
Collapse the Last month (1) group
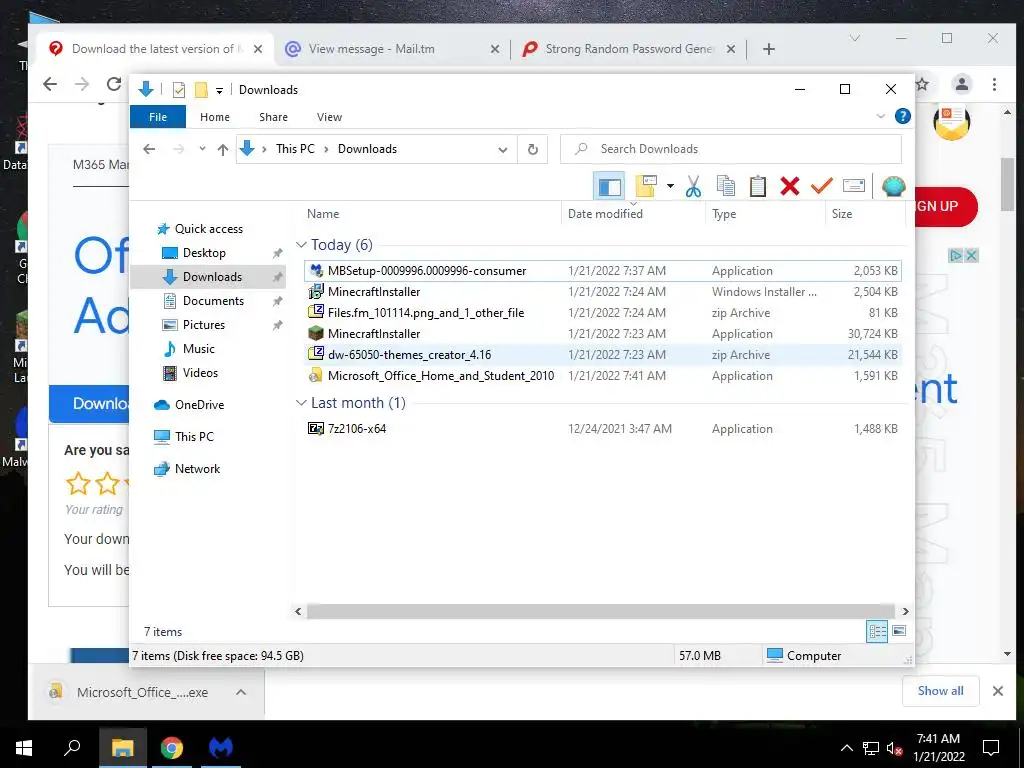(301, 403)
